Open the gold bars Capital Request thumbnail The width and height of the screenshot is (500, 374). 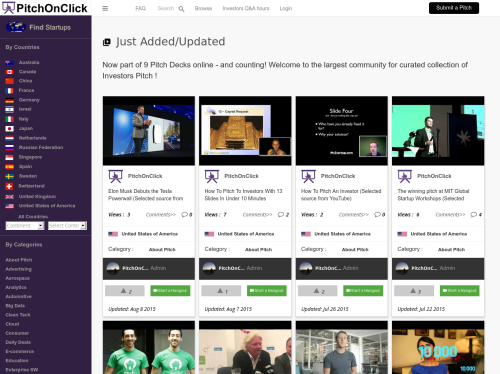click(x=245, y=131)
